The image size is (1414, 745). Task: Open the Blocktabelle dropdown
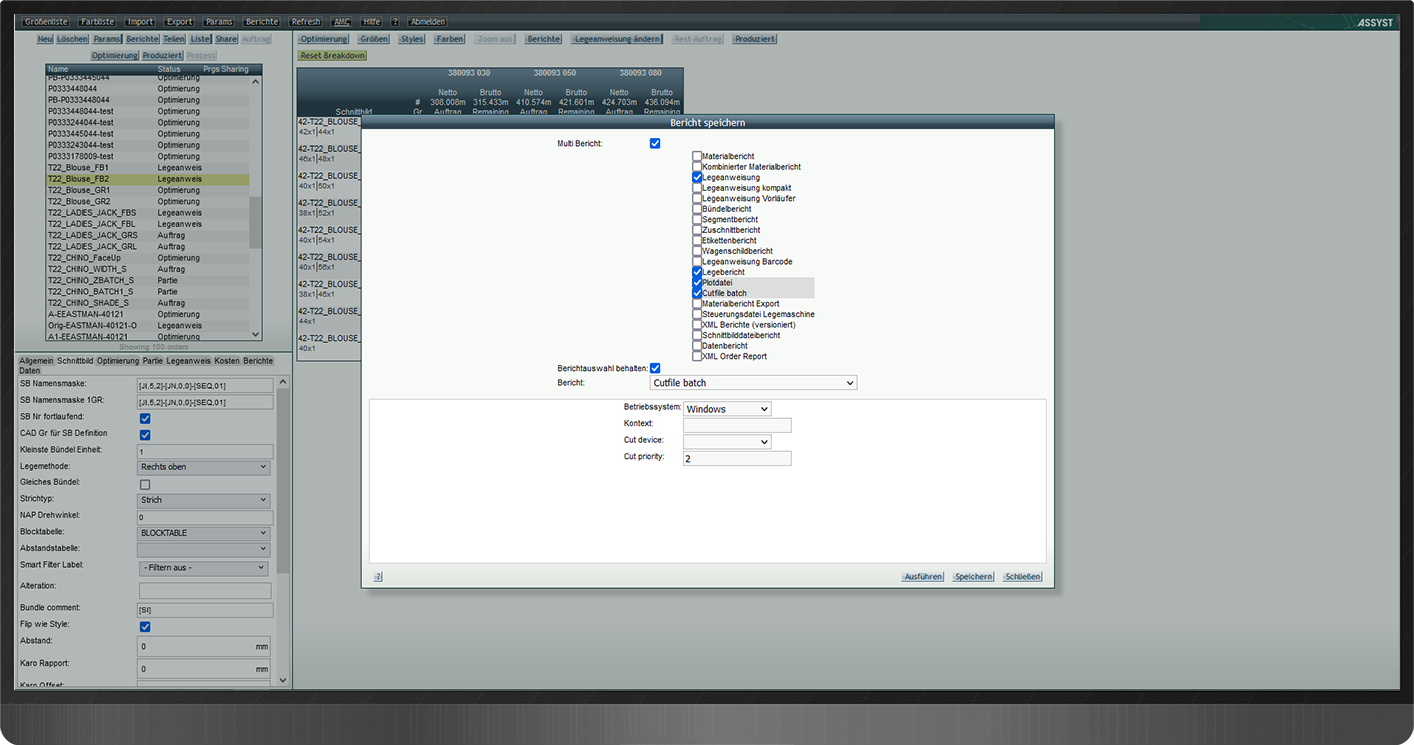click(204, 533)
